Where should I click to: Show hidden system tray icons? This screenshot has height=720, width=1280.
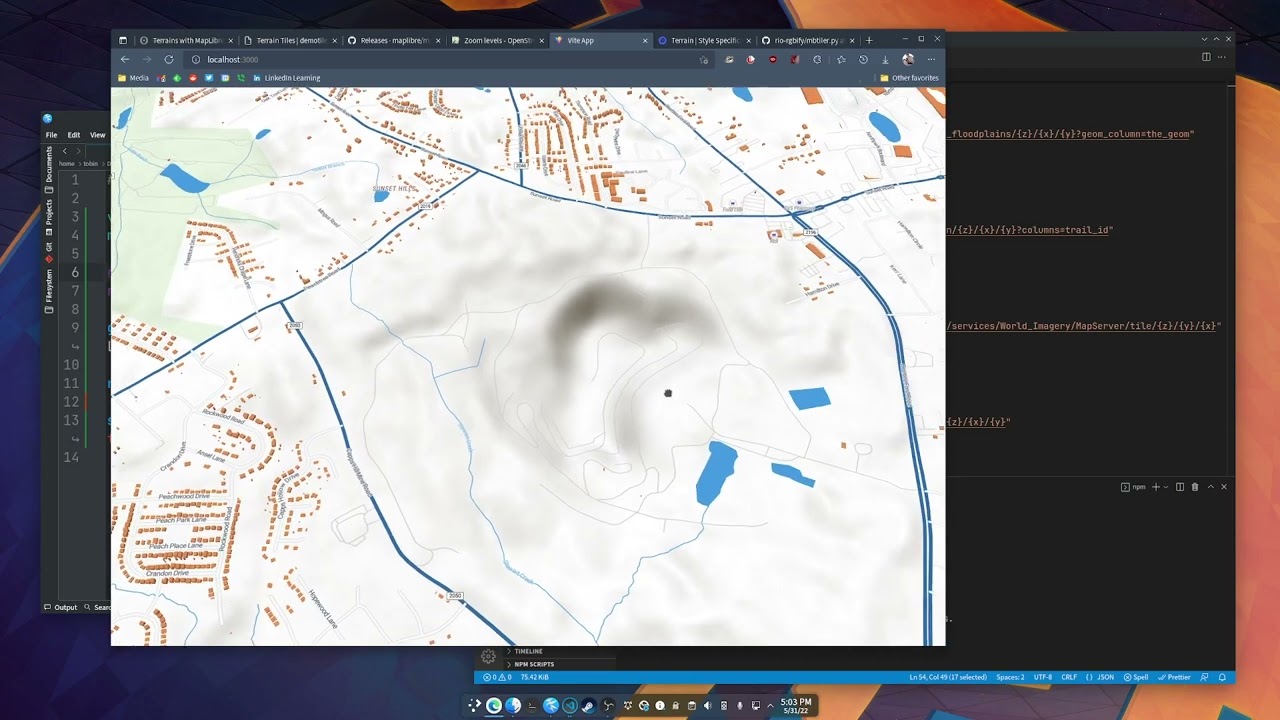(x=770, y=705)
